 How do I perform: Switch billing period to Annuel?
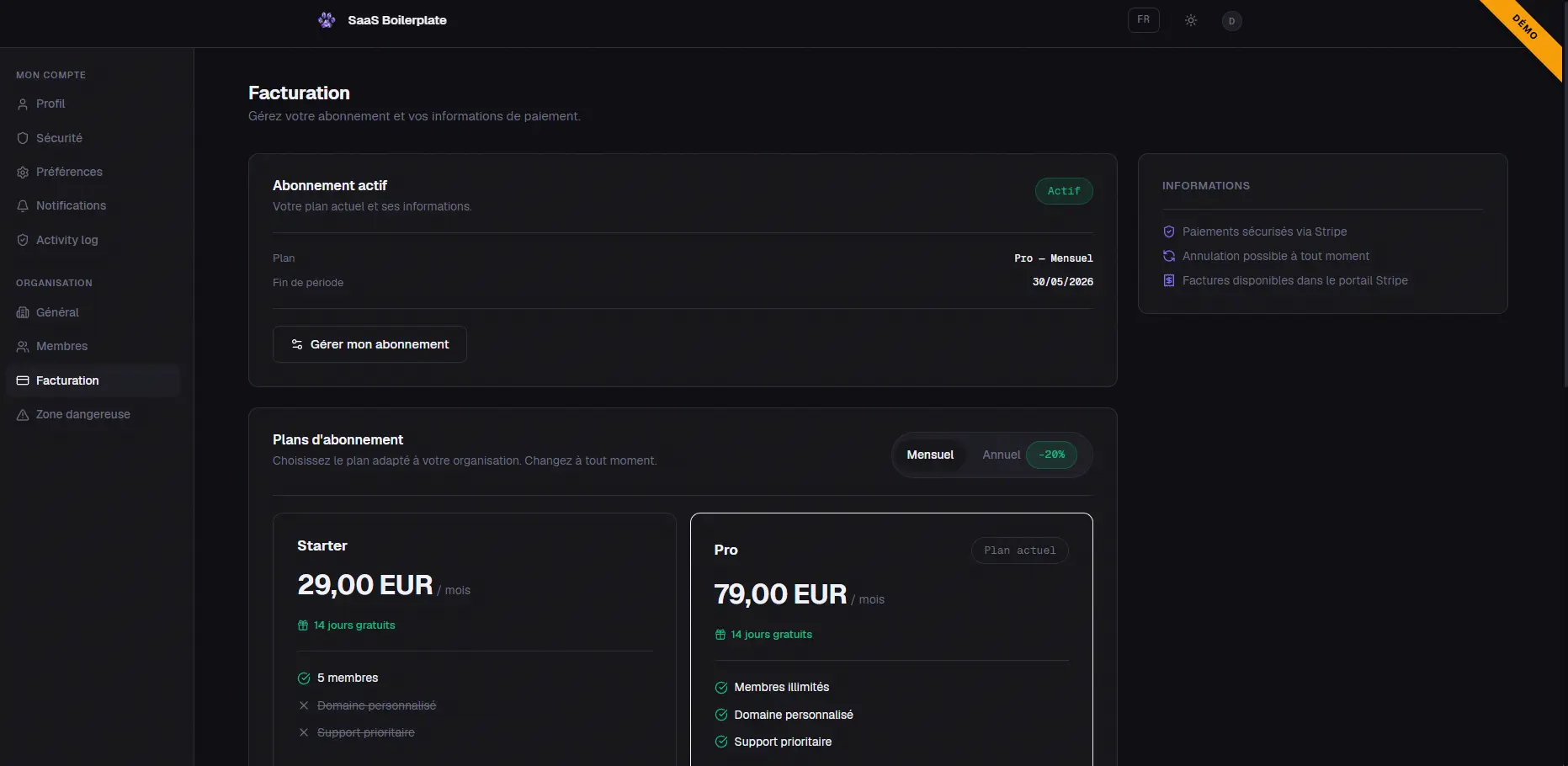tap(1000, 455)
